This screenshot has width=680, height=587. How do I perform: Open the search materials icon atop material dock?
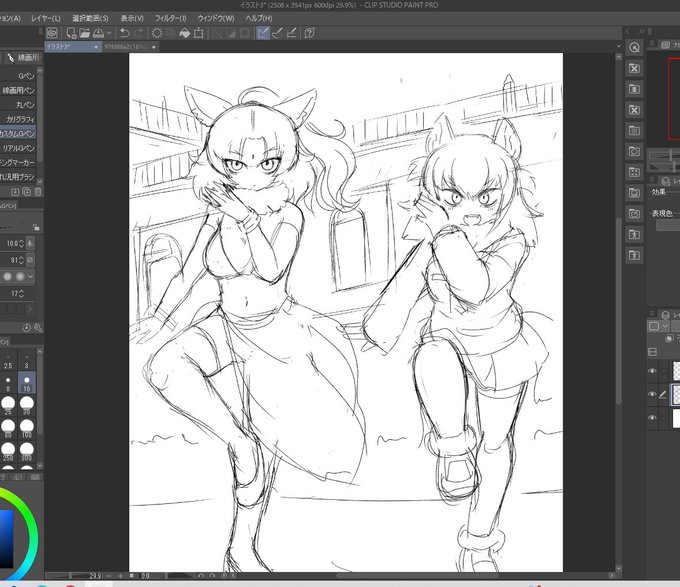click(634, 47)
